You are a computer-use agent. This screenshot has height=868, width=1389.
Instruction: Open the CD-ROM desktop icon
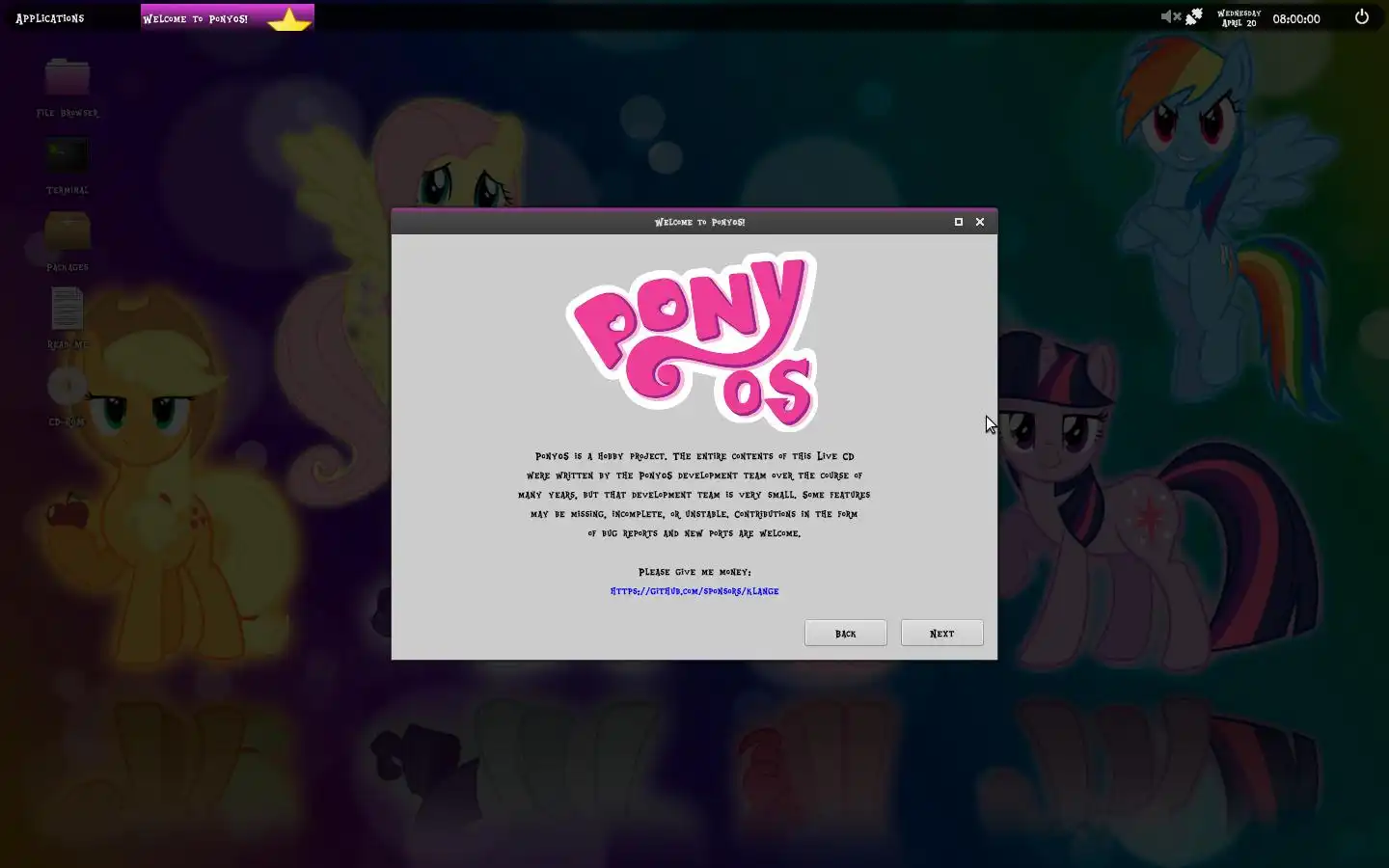point(68,395)
